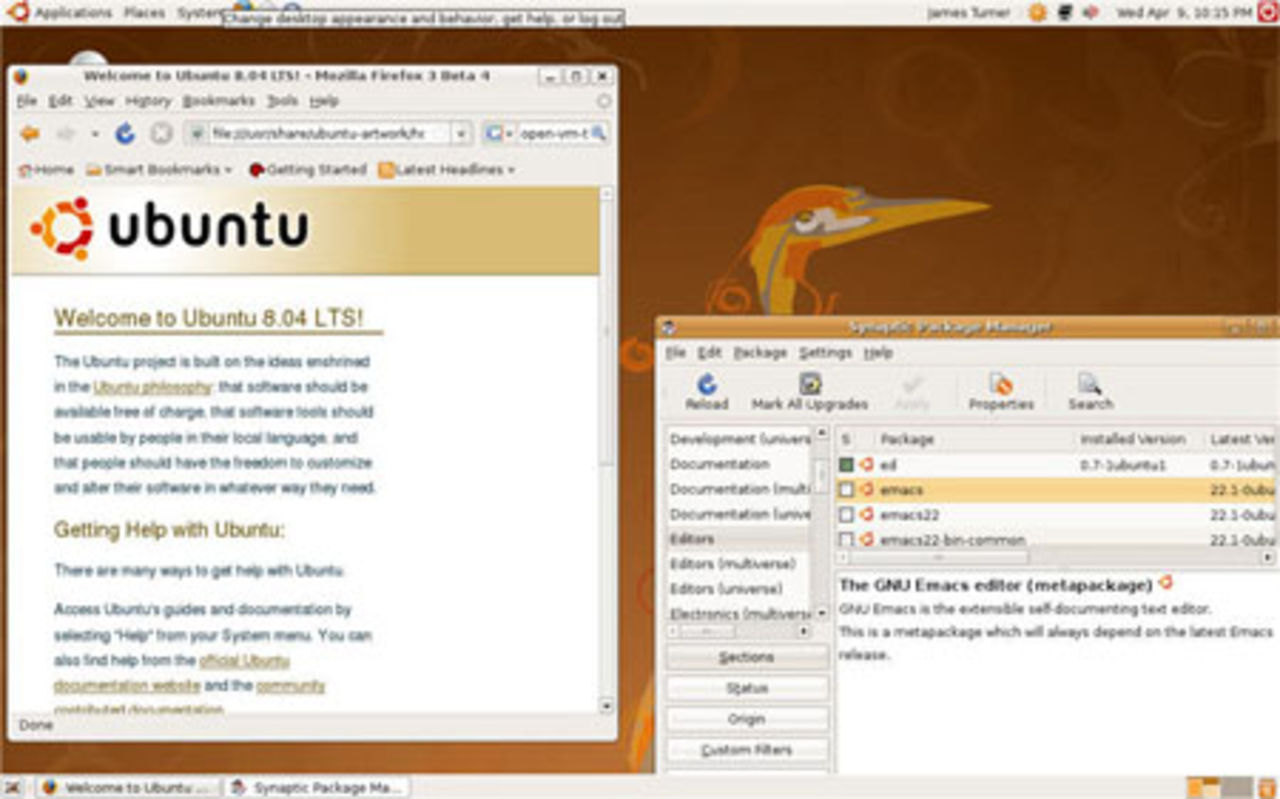Open the address bar dropdown in Firefox
Screen dimensions: 1280x799
pyautogui.click(x=460, y=134)
